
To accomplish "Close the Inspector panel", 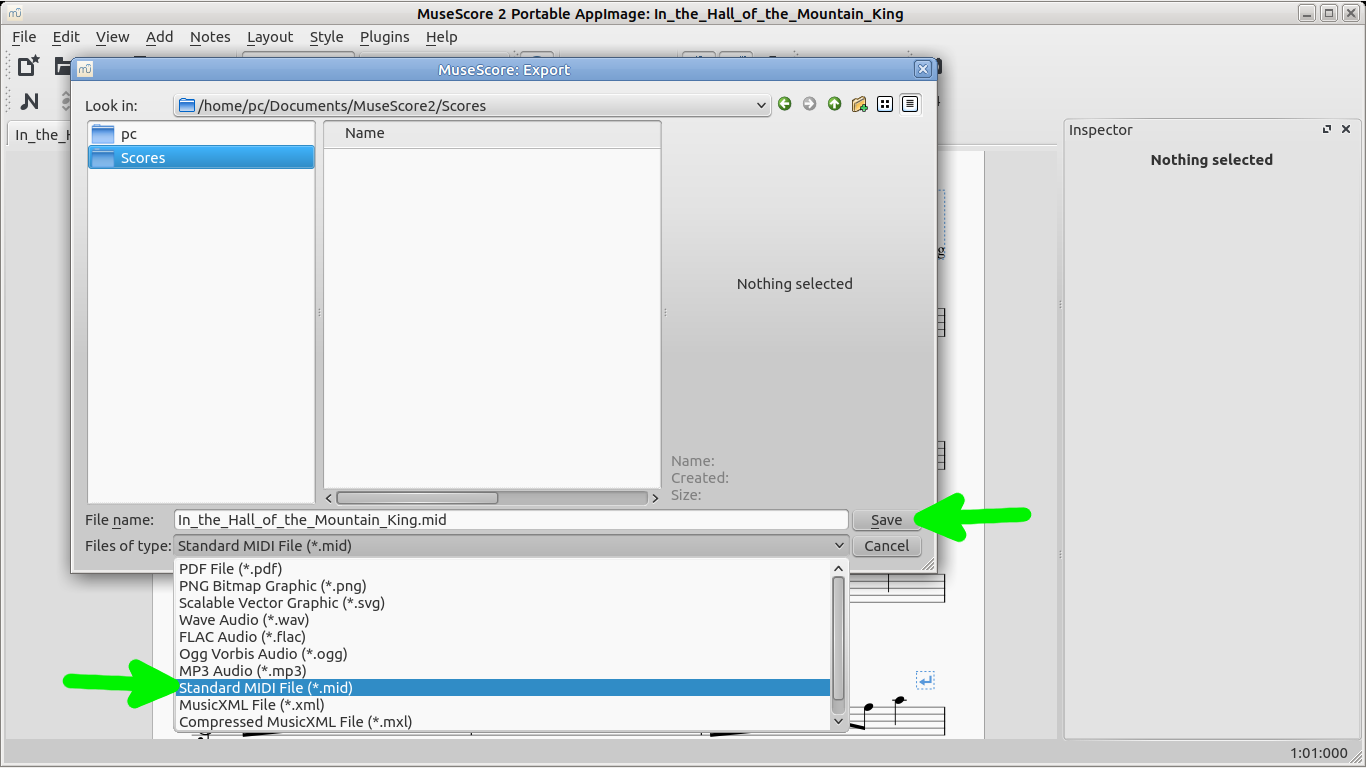I will tap(1346, 130).
